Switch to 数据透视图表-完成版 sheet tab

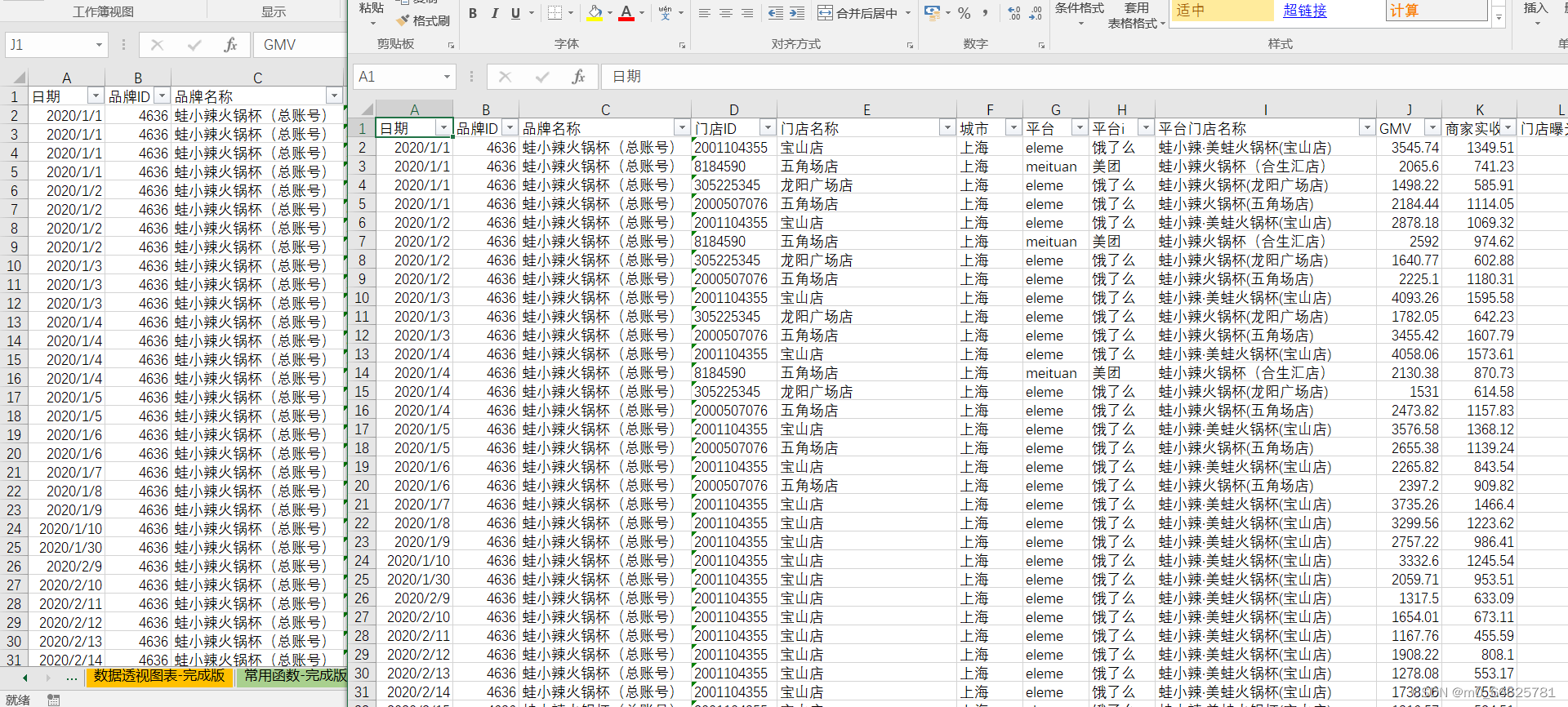(x=158, y=676)
